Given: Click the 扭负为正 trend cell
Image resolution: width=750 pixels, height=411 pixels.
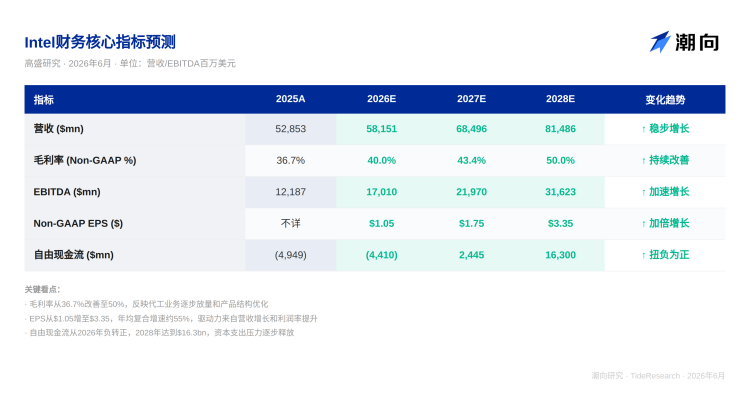Looking at the screenshot, I should click(665, 255).
